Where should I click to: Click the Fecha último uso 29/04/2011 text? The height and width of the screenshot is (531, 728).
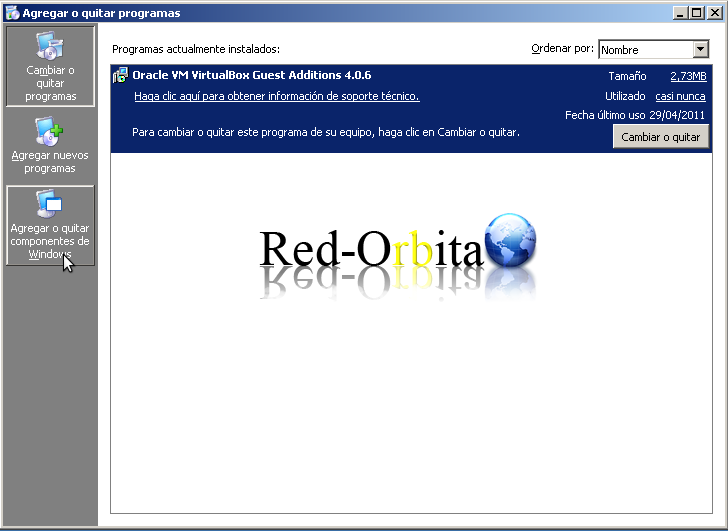click(x=635, y=115)
